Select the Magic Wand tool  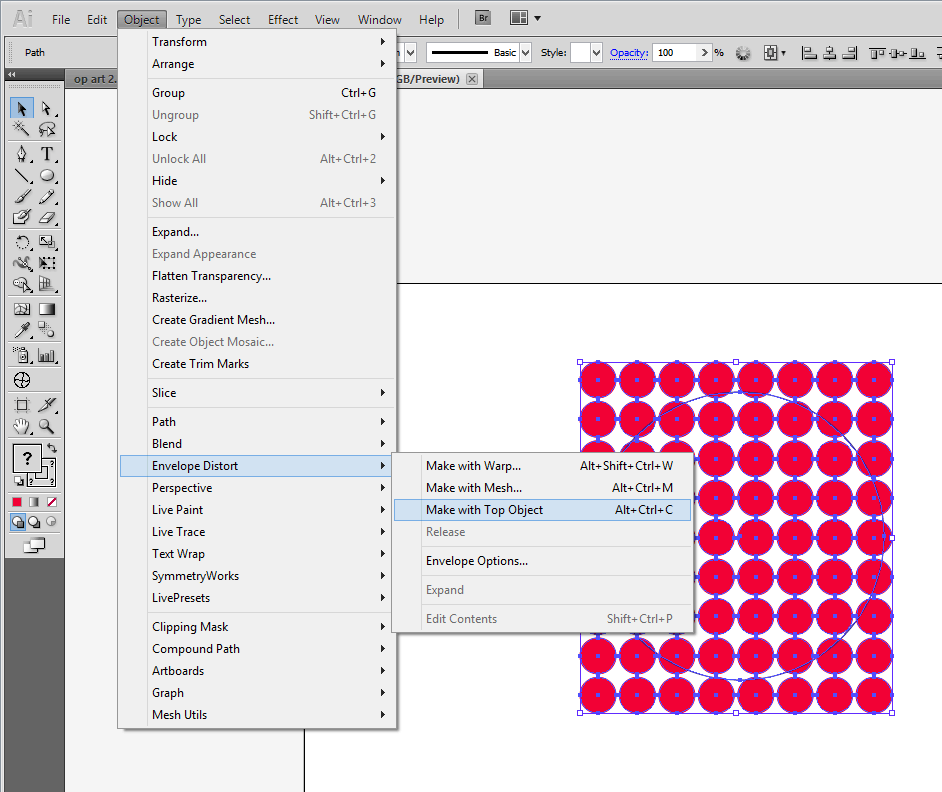pyautogui.click(x=21, y=130)
